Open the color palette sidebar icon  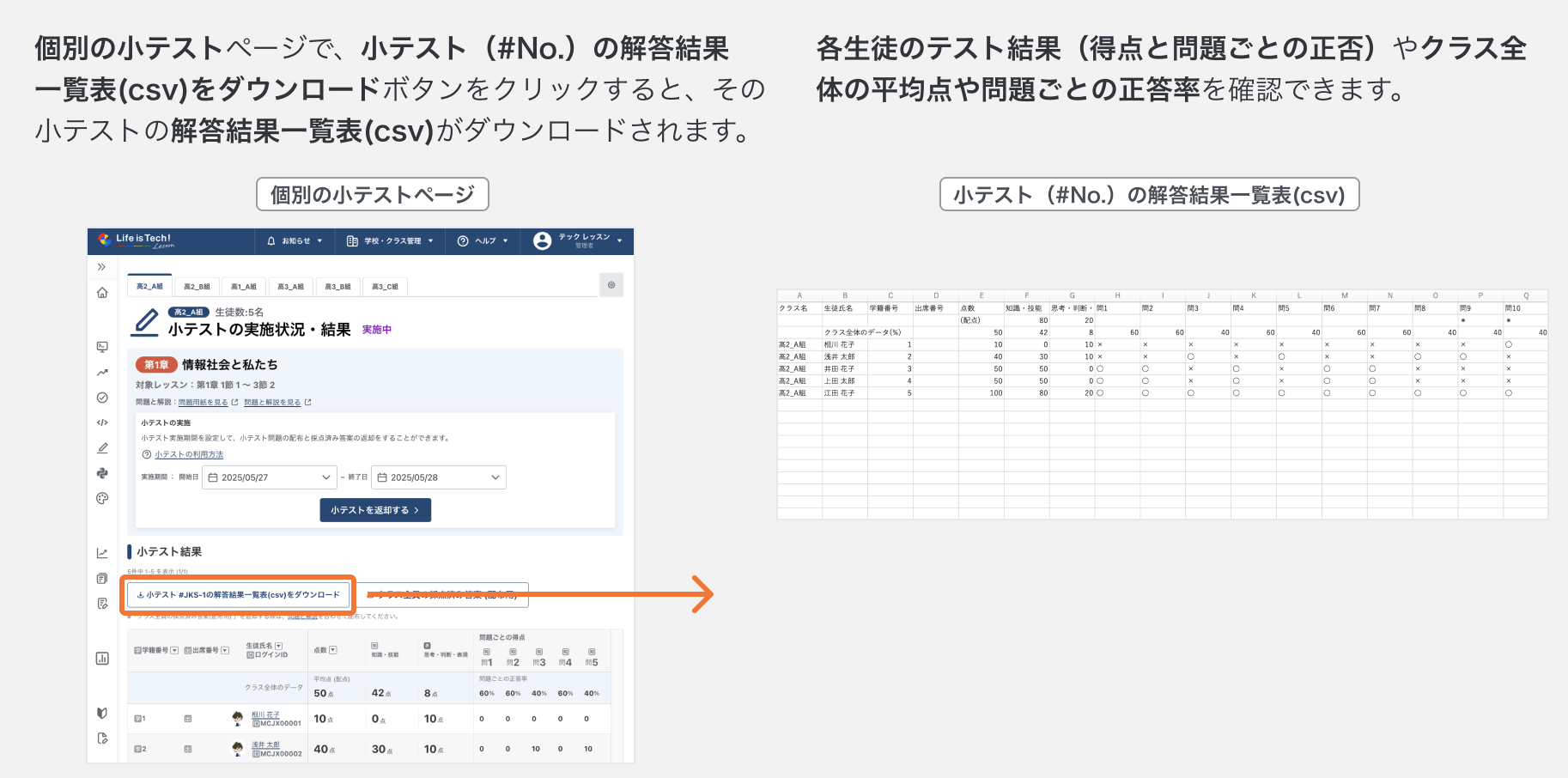click(x=102, y=498)
